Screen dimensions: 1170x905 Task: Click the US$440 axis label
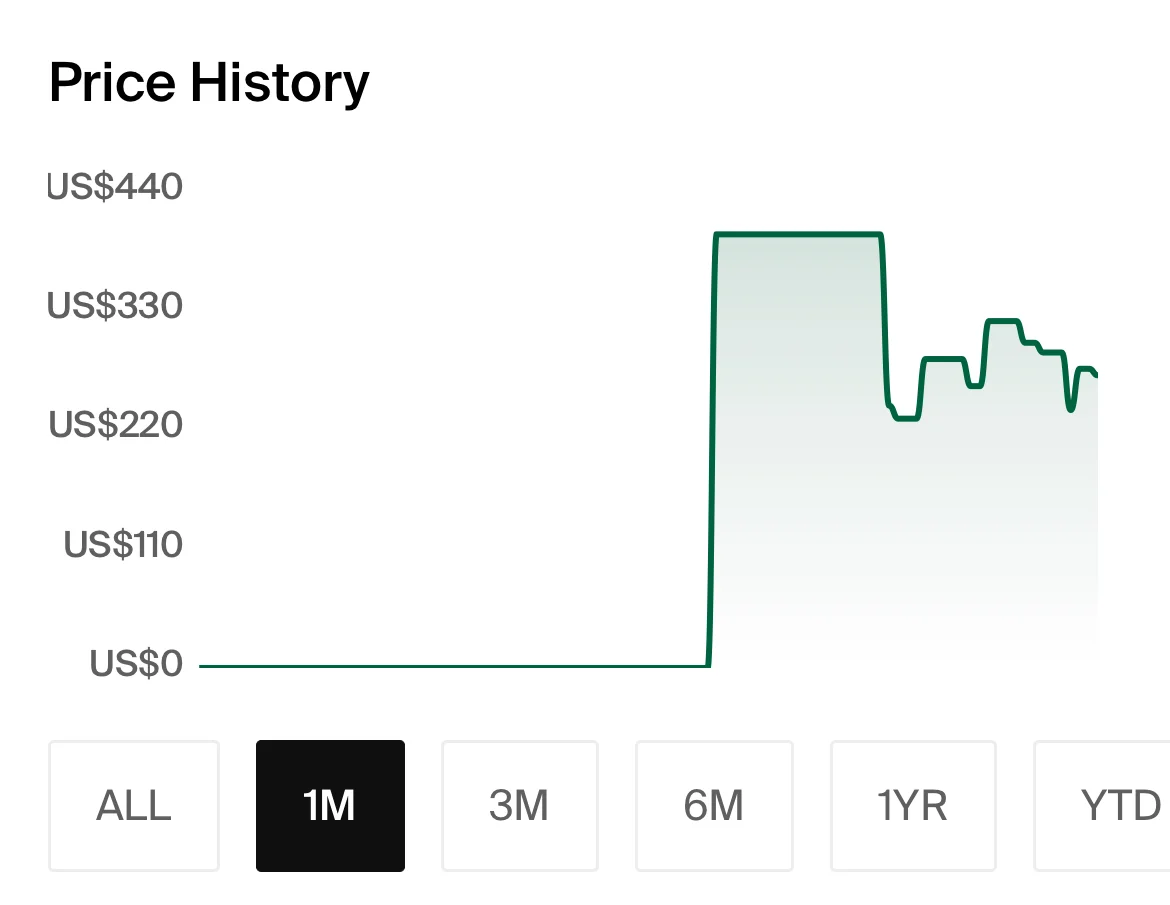pos(116,187)
